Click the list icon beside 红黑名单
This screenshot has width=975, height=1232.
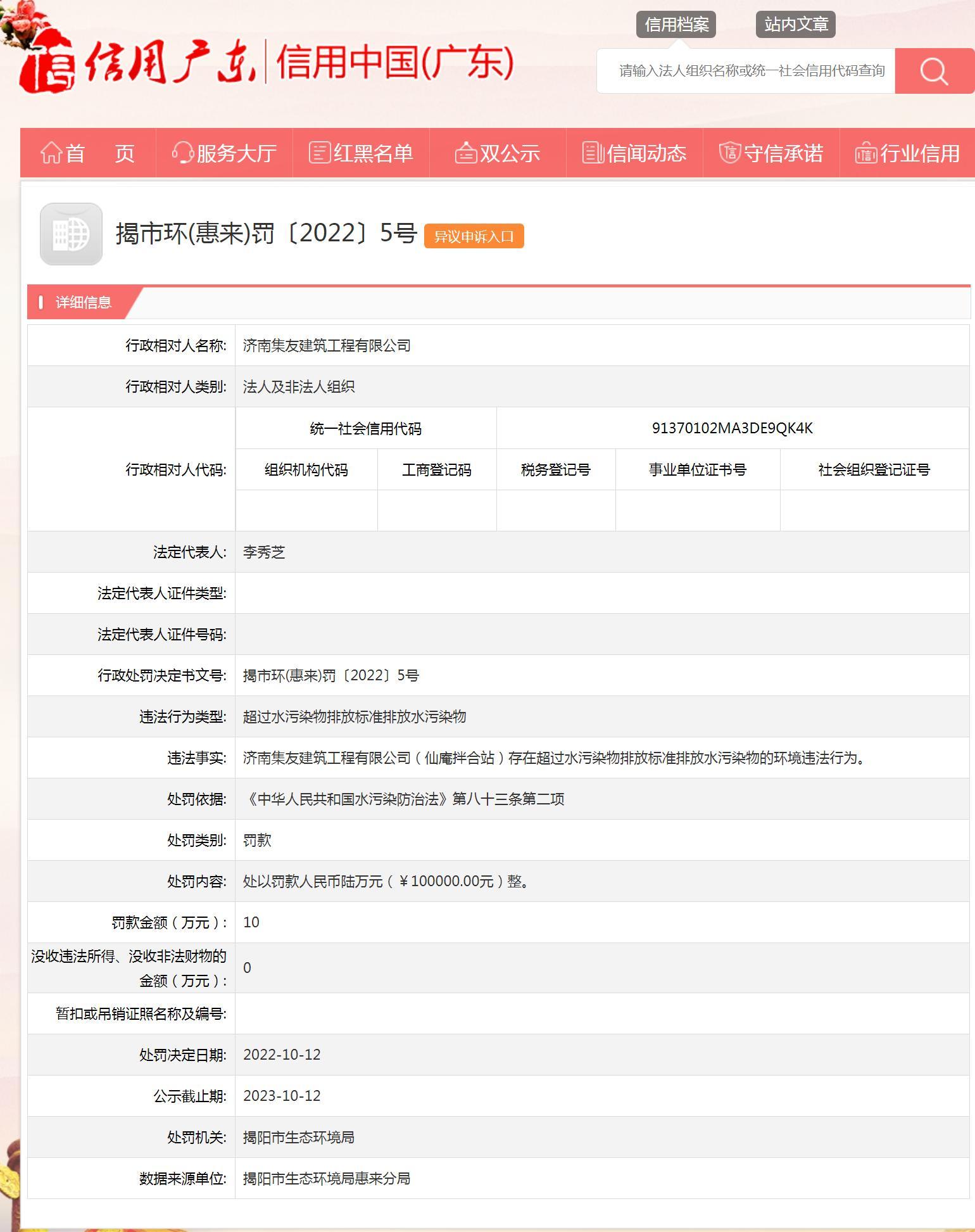[x=320, y=153]
